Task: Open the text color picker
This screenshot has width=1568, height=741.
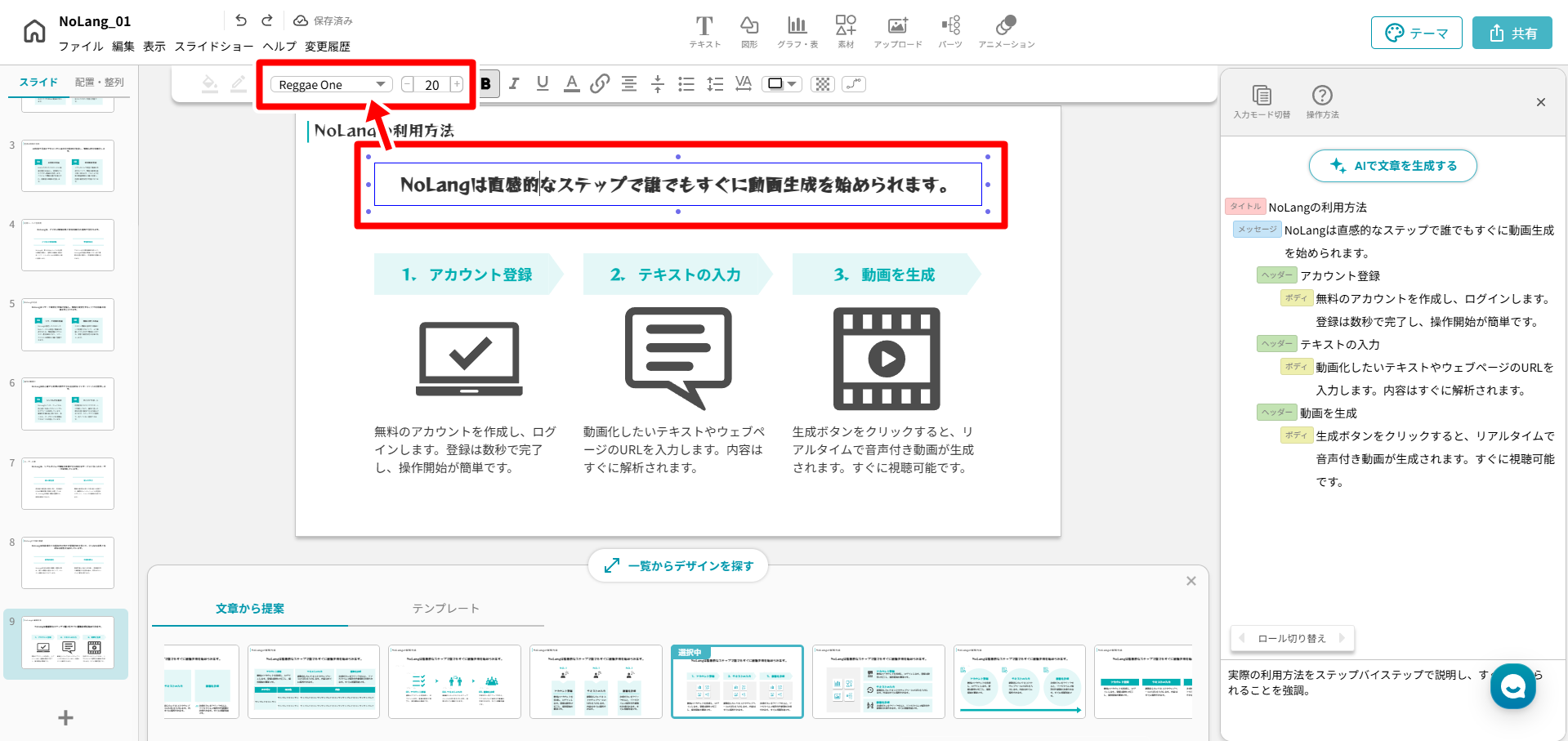Action: click(x=572, y=83)
